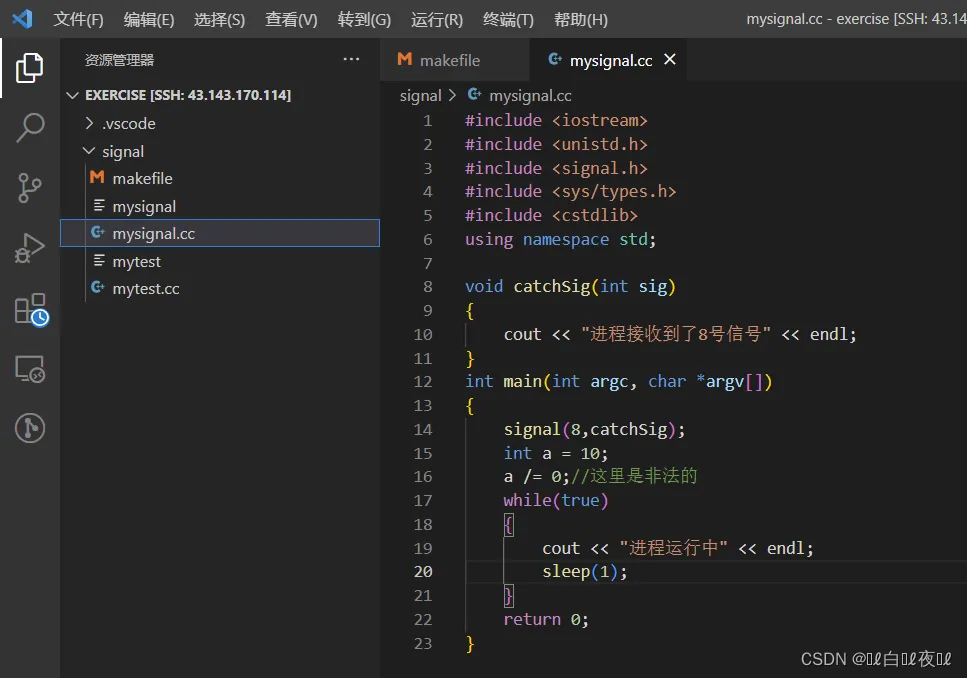The height and width of the screenshot is (678, 967).
Task: Open the Extensions view icon
Action: pyautogui.click(x=30, y=309)
